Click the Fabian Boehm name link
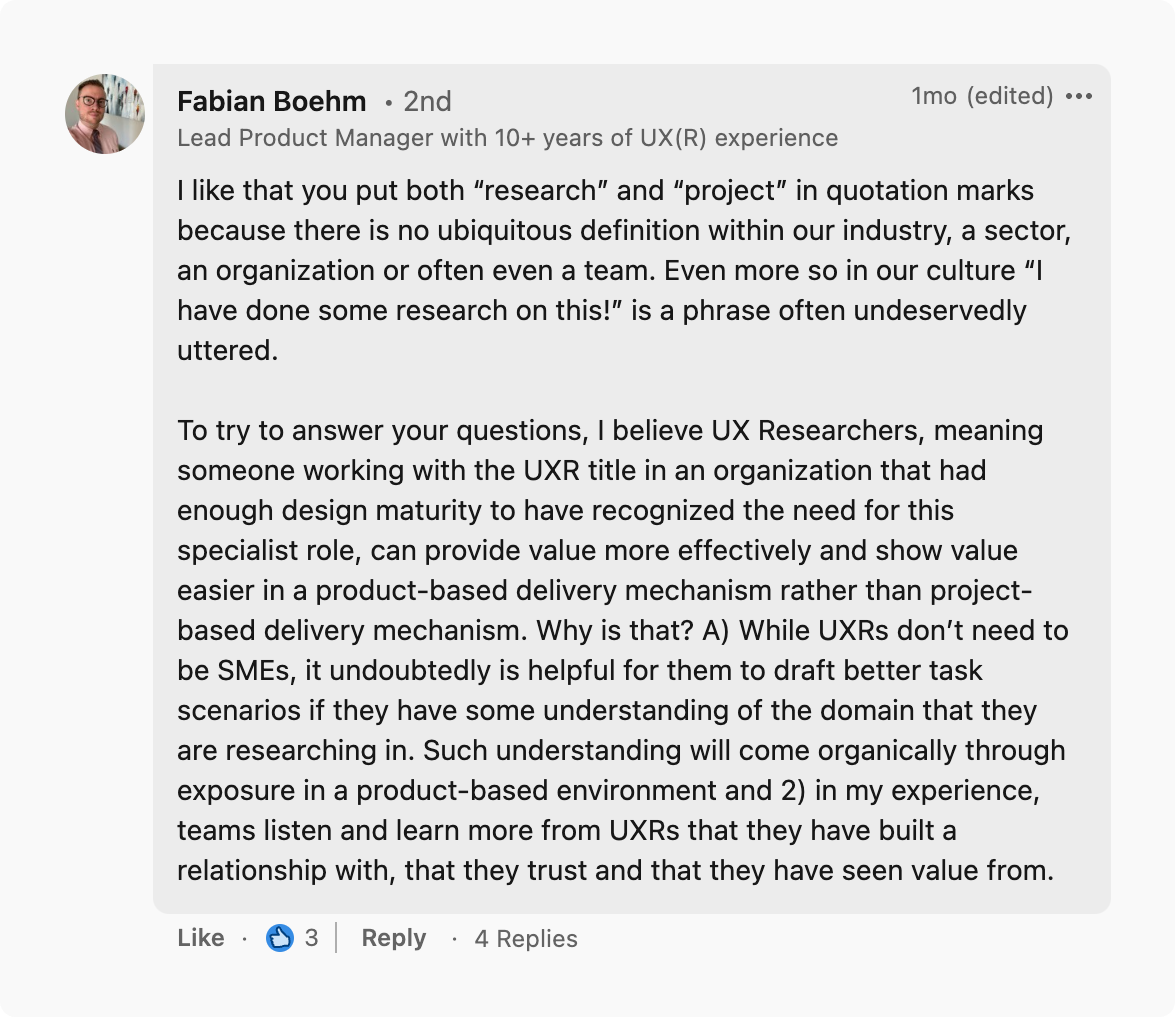The image size is (1175, 1017). pyautogui.click(x=271, y=102)
